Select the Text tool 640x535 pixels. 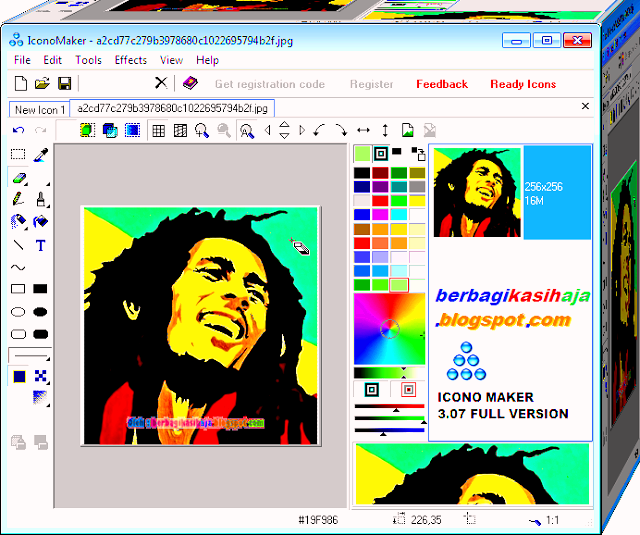(40, 246)
